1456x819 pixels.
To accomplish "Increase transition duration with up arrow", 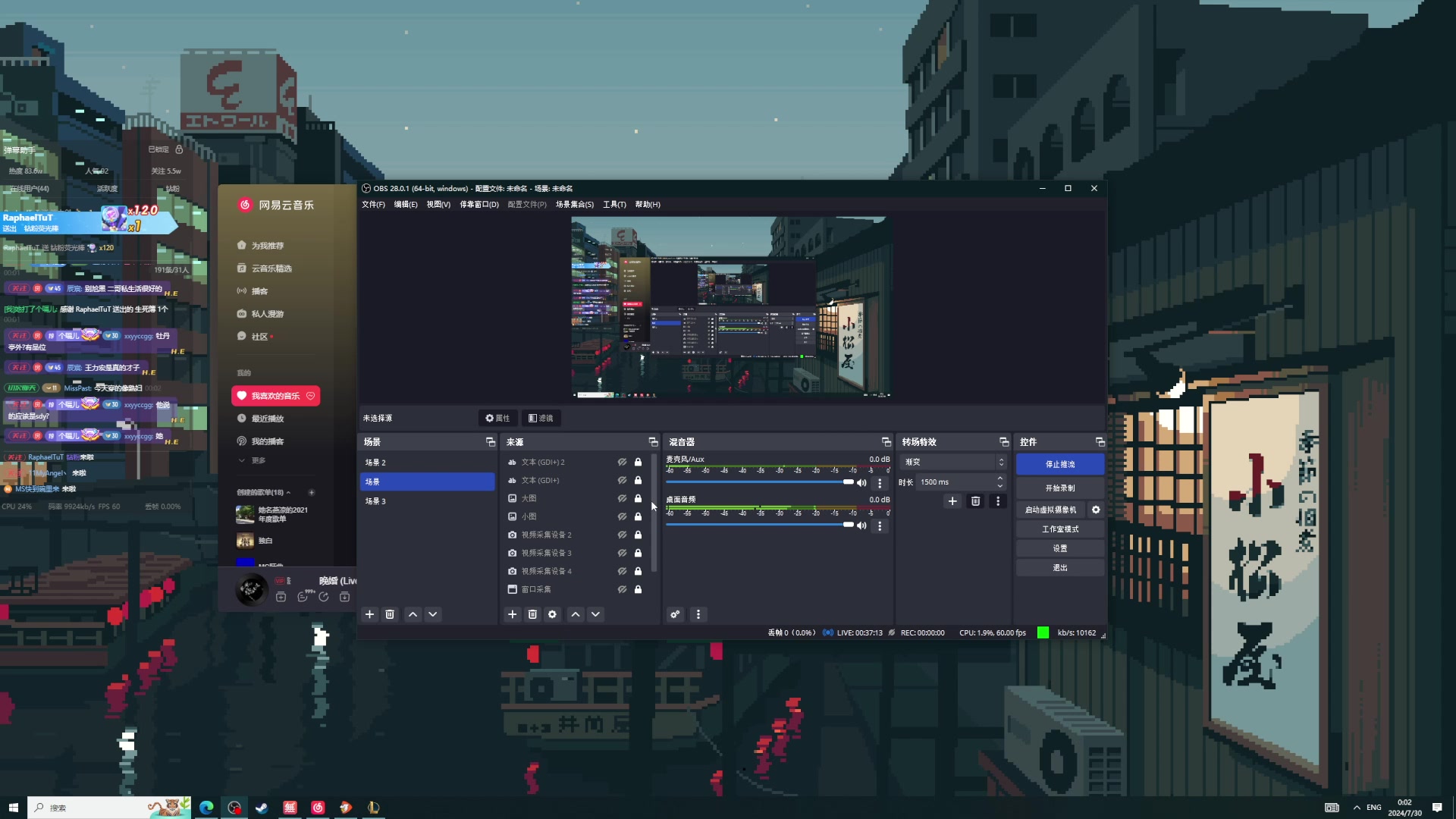I will [999, 479].
